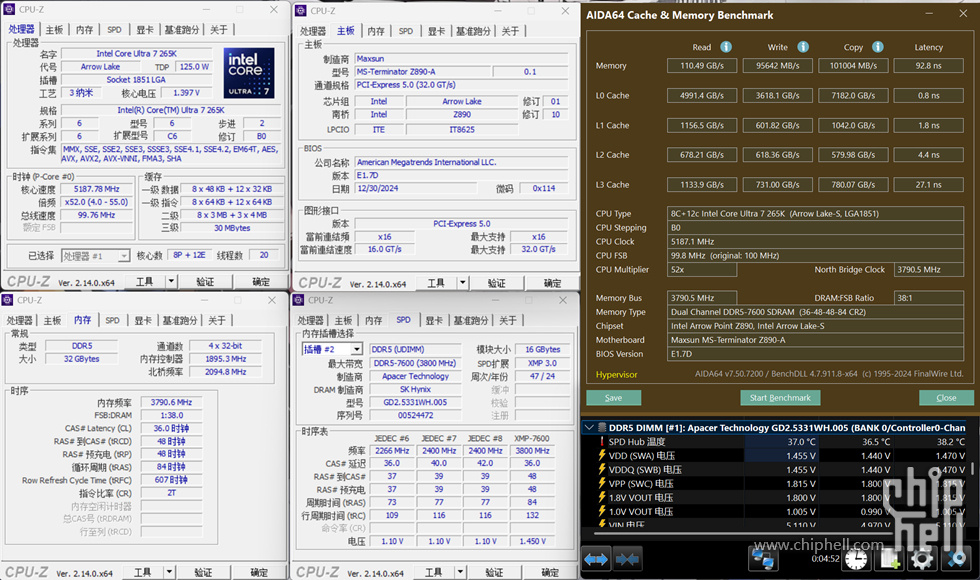Switch to 主板 tab in processor CPU-Z window

click(x=54, y=29)
